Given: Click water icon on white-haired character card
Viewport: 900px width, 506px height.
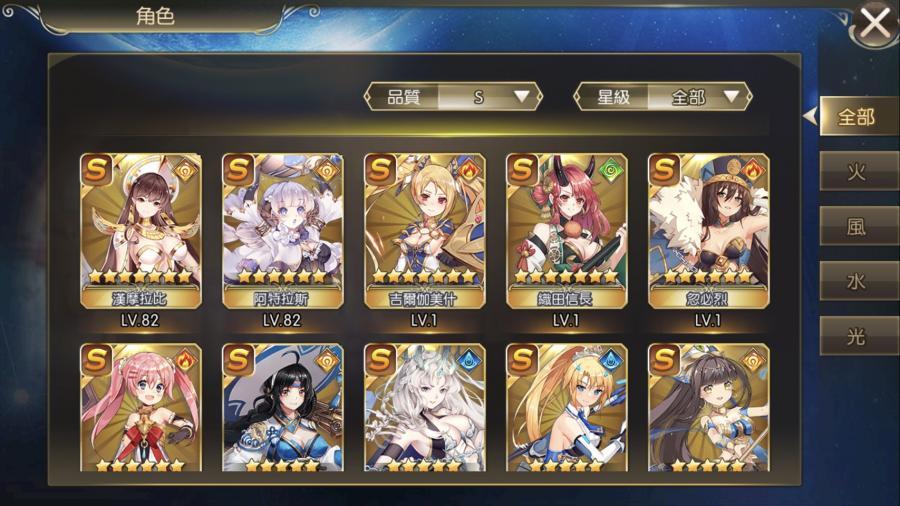Looking at the screenshot, I should 468,360.
